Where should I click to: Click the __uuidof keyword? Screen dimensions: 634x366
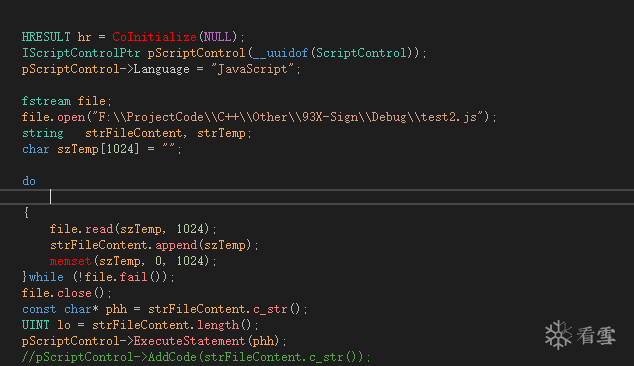point(280,53)
